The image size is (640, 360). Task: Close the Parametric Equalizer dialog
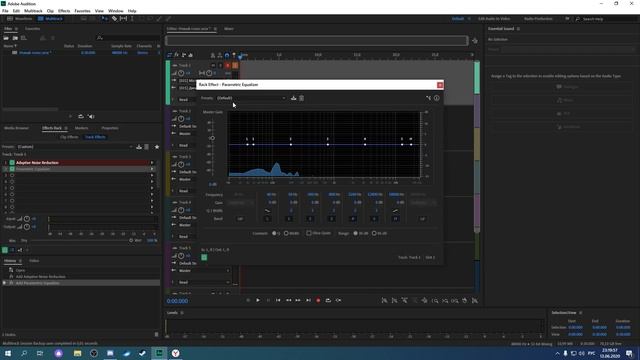(x=440, y=85)
